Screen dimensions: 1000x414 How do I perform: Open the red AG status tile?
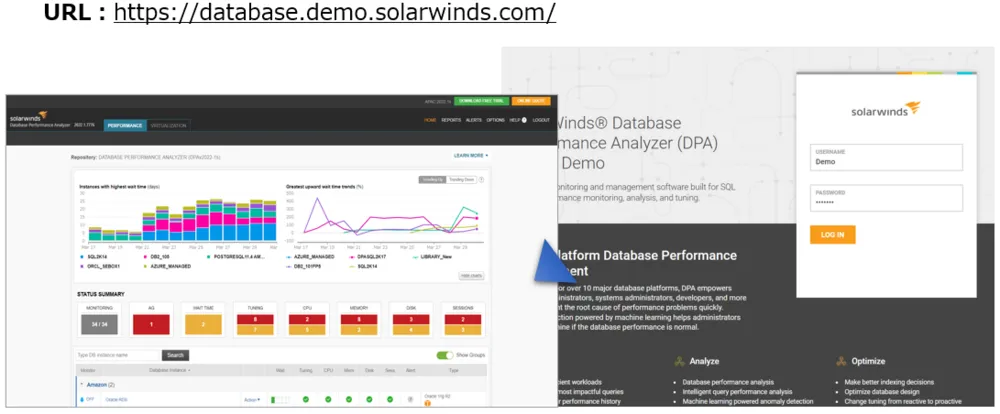point(151,324)
